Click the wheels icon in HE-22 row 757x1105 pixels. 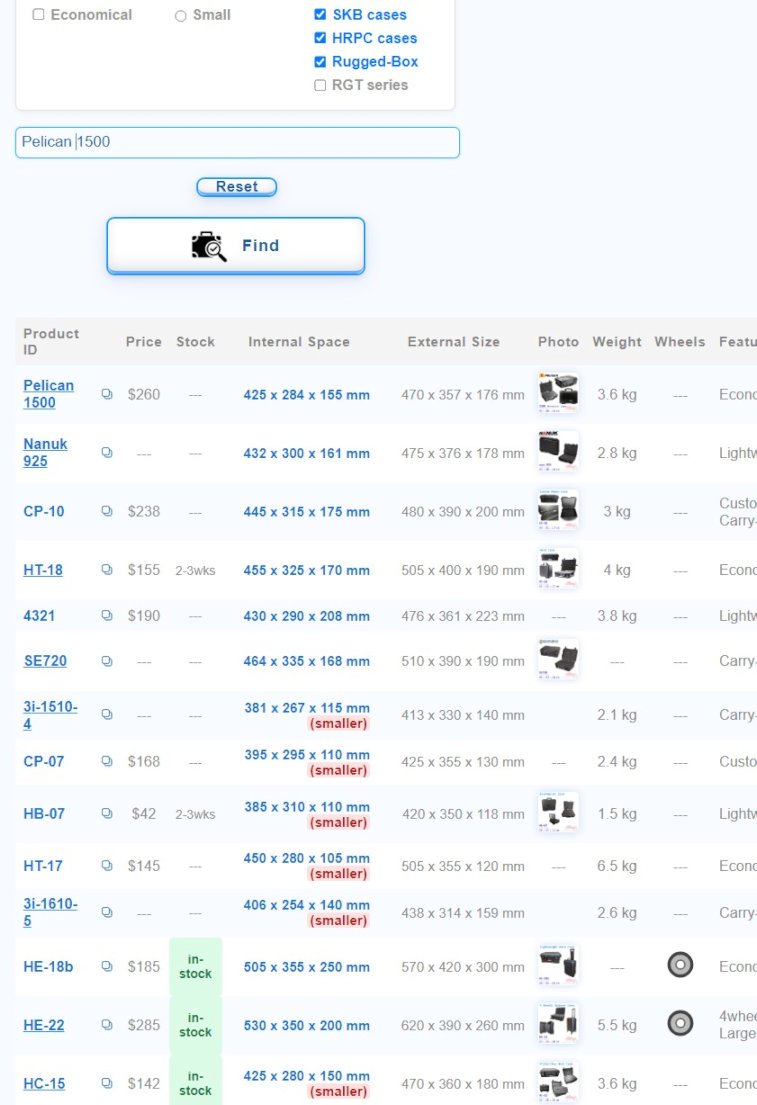pyautogui.click(x=680, y=1023)
